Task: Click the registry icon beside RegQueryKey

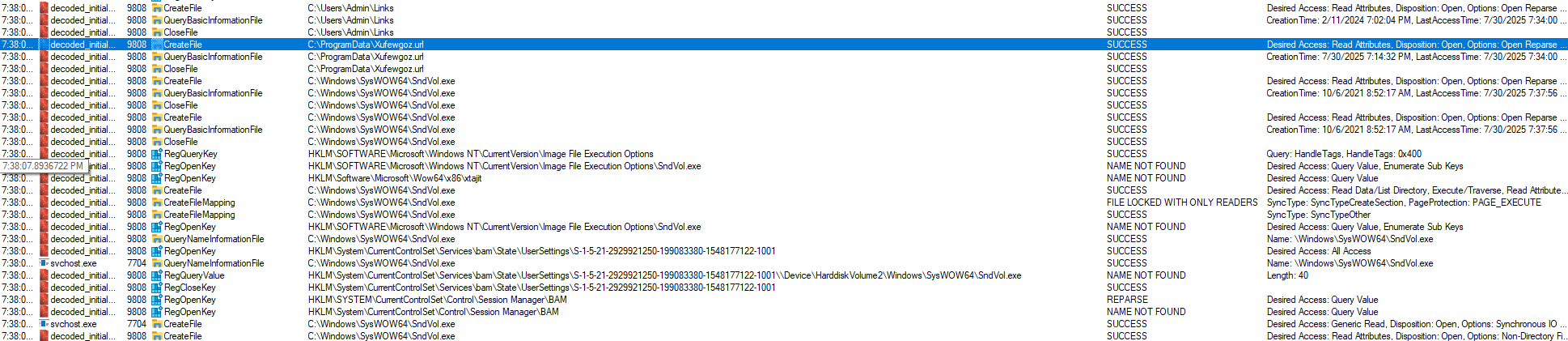Action: 157,154
